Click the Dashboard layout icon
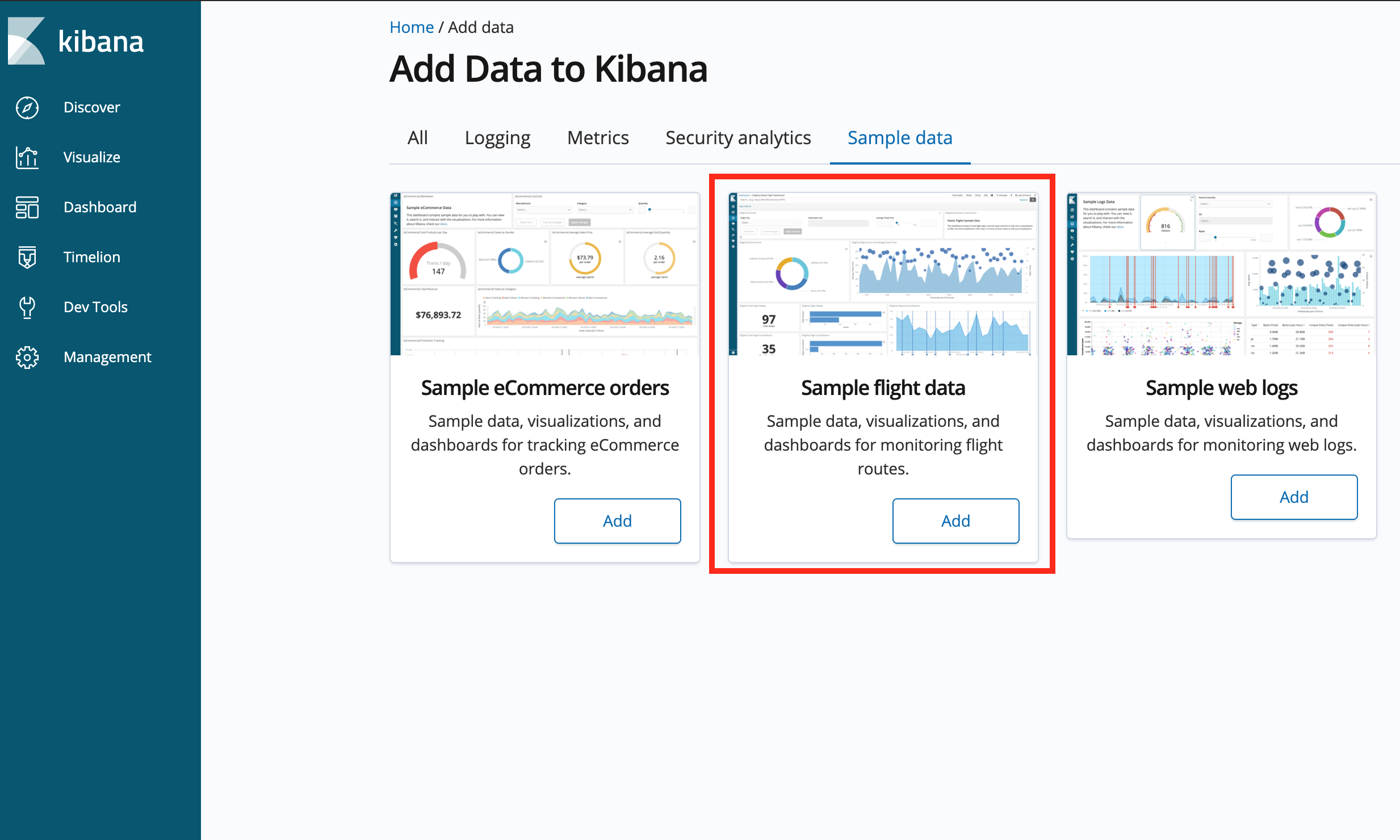1400x840 pixels. (x=27, y=207)
